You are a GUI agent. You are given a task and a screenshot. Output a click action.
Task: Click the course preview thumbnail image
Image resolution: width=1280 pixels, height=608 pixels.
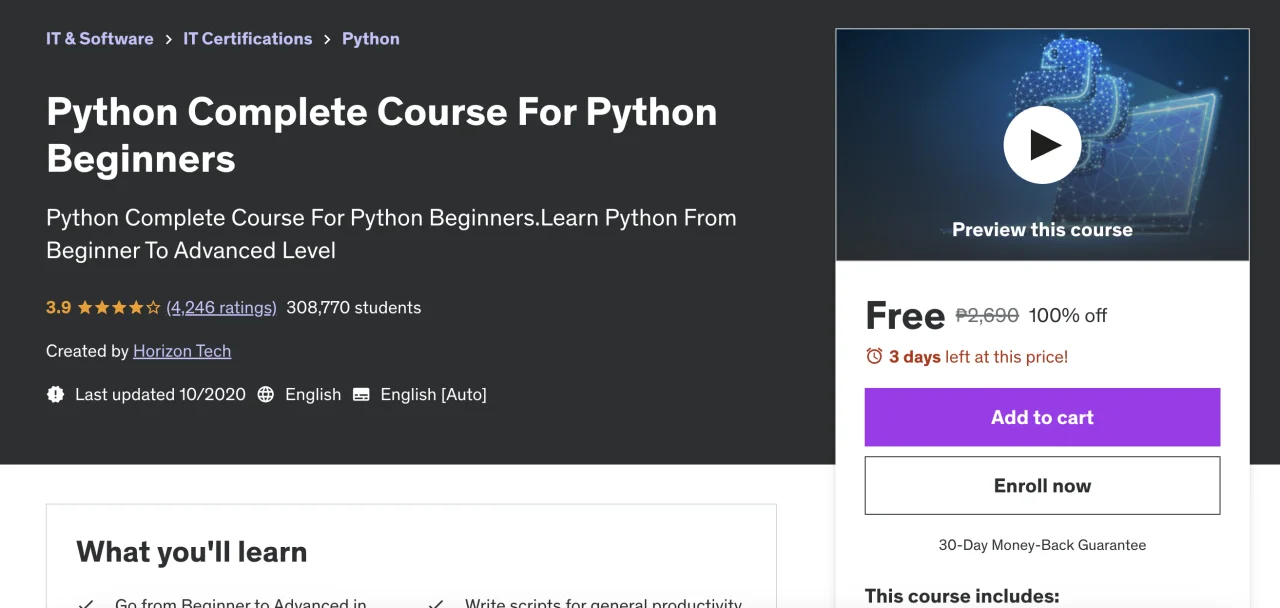[x=1042, y=145]
